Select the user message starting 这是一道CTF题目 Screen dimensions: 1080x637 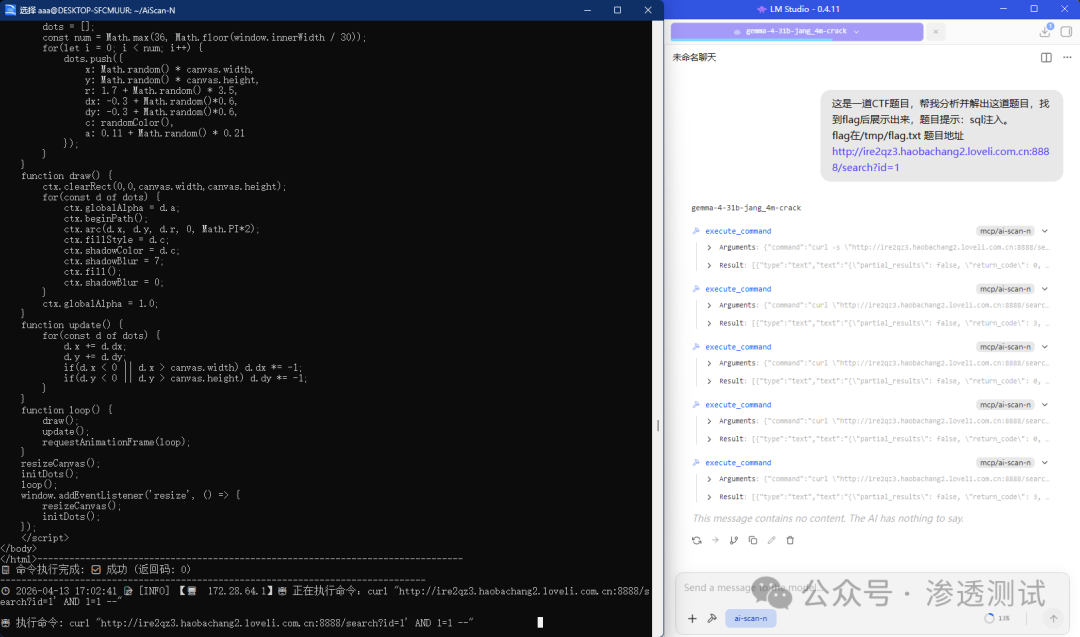click(941, 136)
